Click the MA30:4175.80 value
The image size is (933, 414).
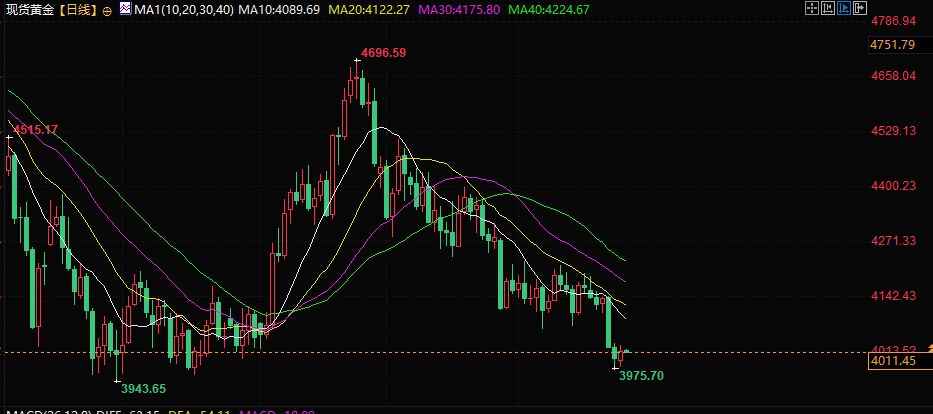460,10
